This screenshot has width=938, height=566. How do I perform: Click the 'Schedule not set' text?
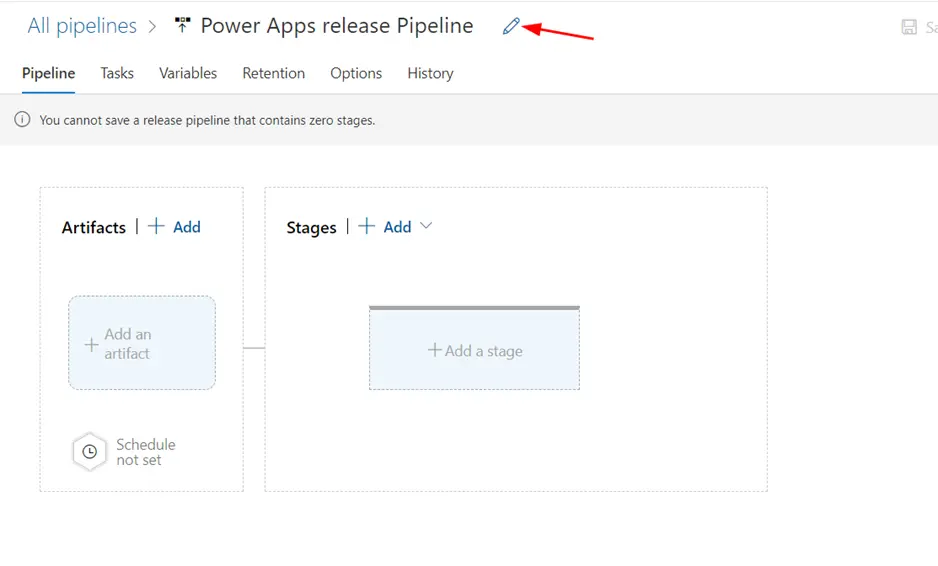[x=145, y=452]
